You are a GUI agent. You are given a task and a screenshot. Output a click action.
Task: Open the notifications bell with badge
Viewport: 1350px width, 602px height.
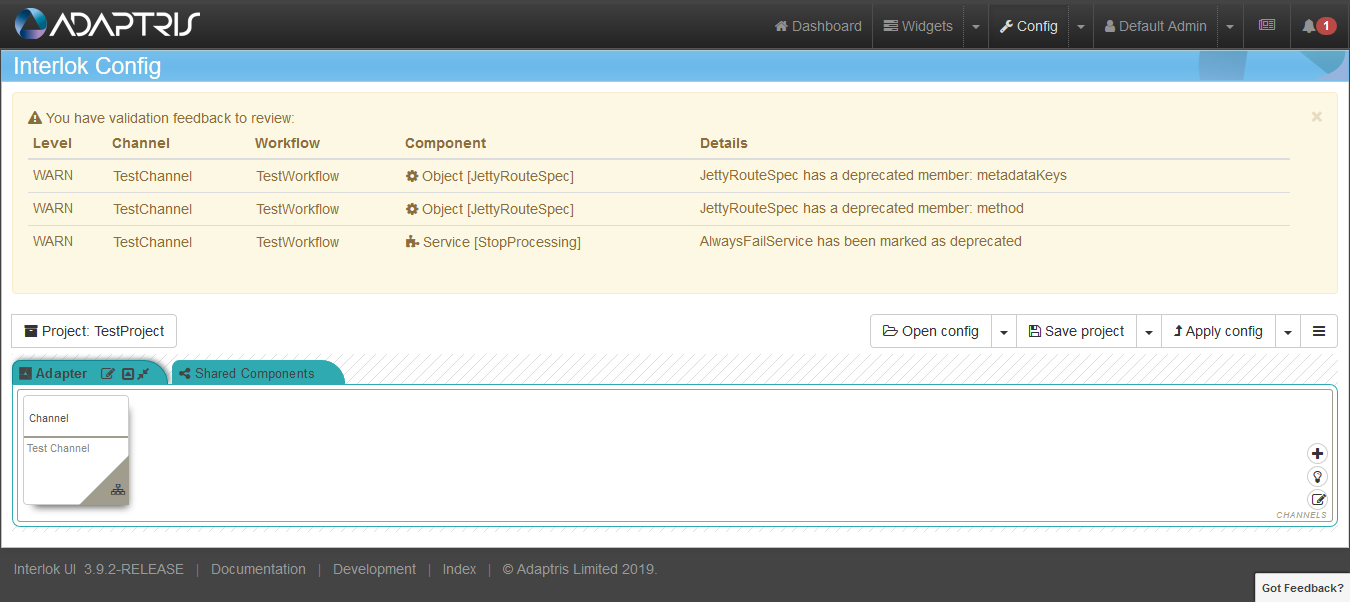[1318, 26]
